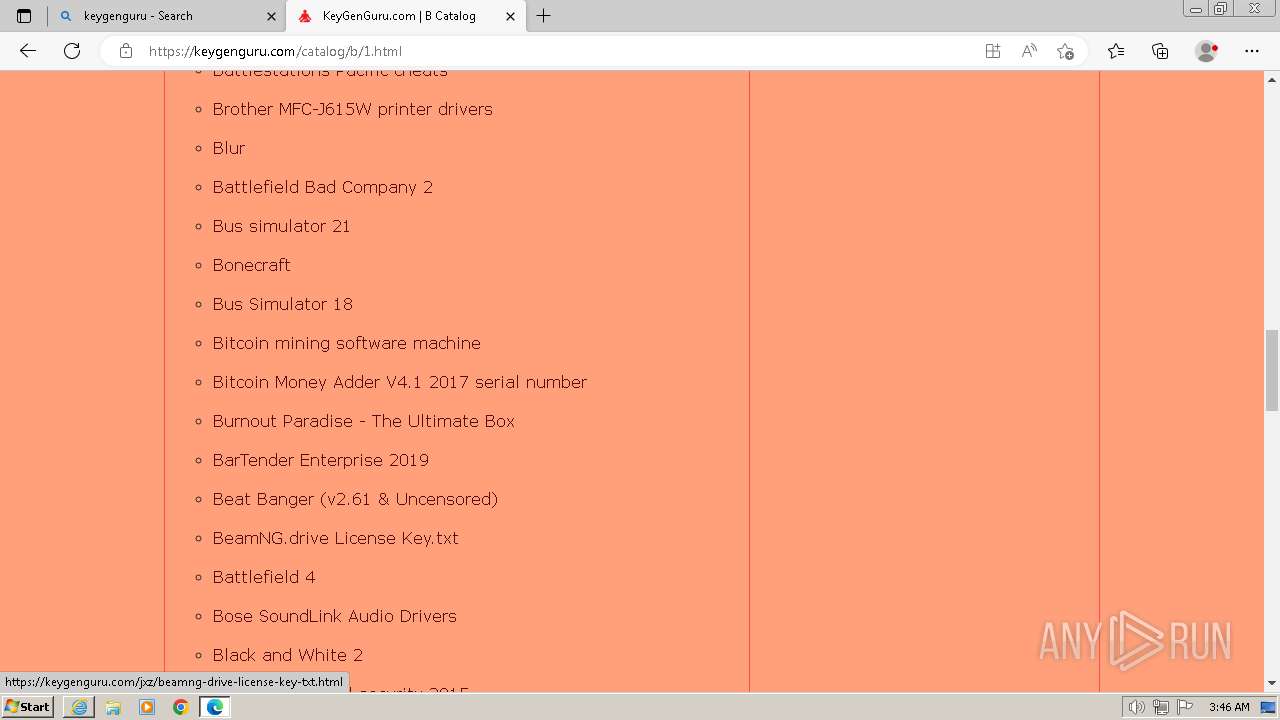Open the profile avatar icon
The height and width of the screenshot is (720, 1280).
pos(1206,51)
